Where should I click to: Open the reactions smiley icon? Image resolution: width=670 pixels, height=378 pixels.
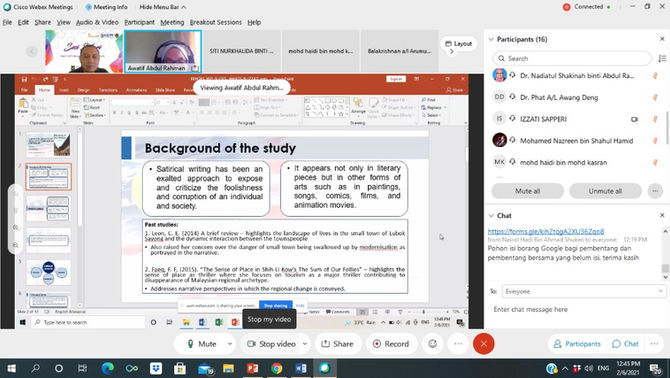click(x=433, y=344)
